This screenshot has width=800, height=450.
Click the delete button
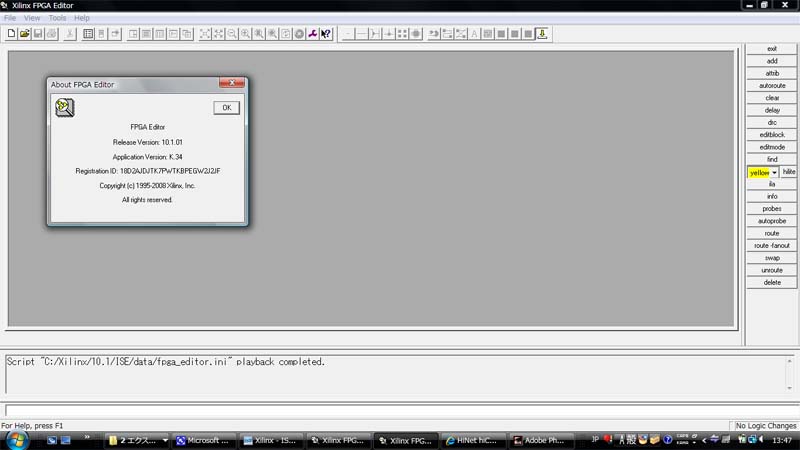[771, 283]
